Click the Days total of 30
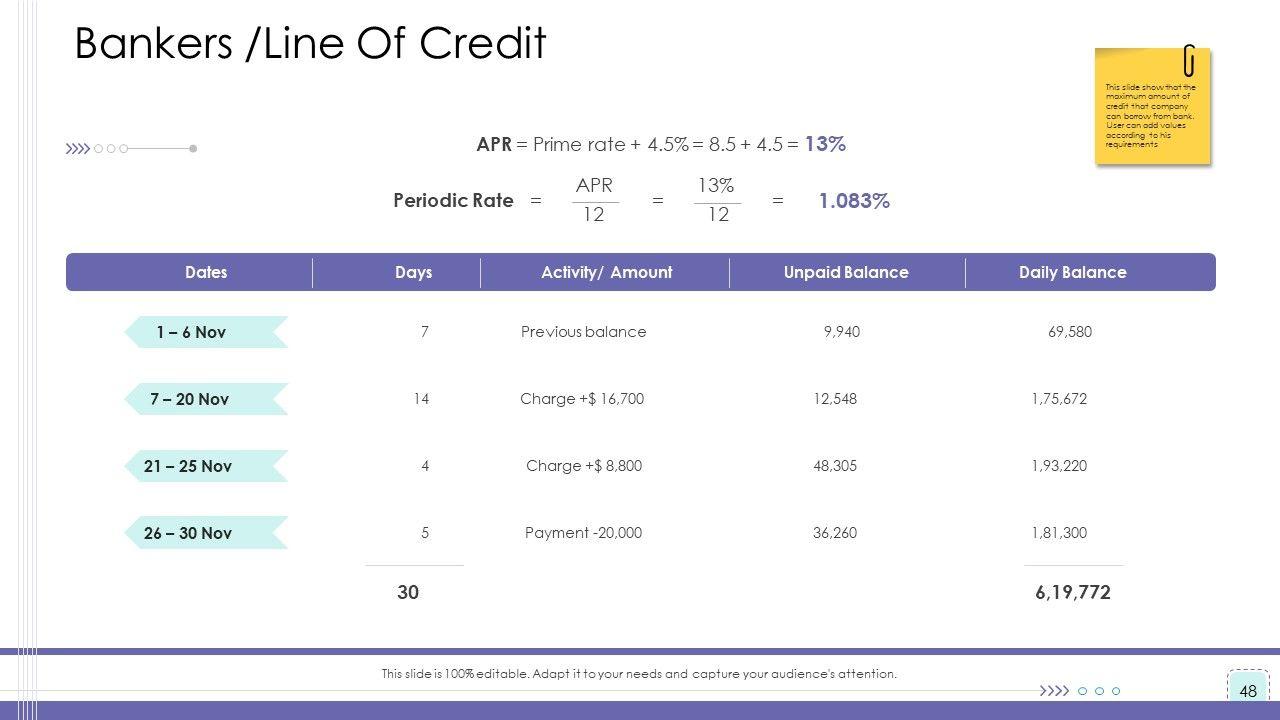Screen dimensions: 1280x720 (408, 592)
